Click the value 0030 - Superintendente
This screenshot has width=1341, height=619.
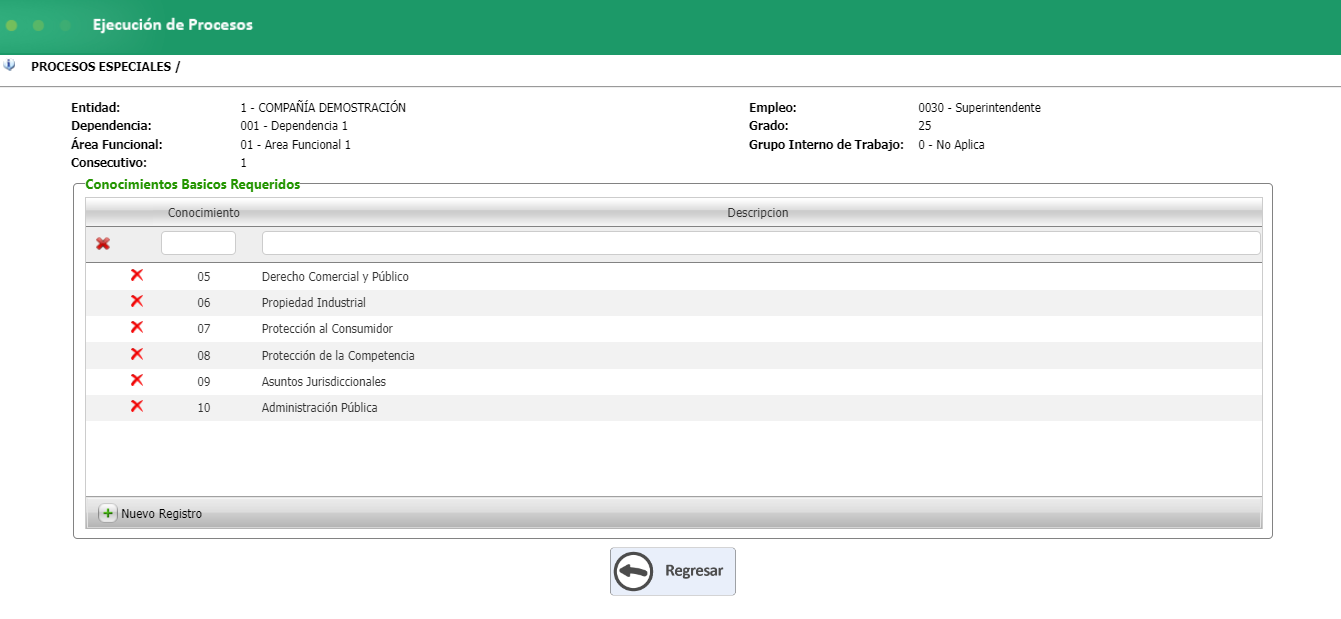pyautogui.click(x=979, y=108)
